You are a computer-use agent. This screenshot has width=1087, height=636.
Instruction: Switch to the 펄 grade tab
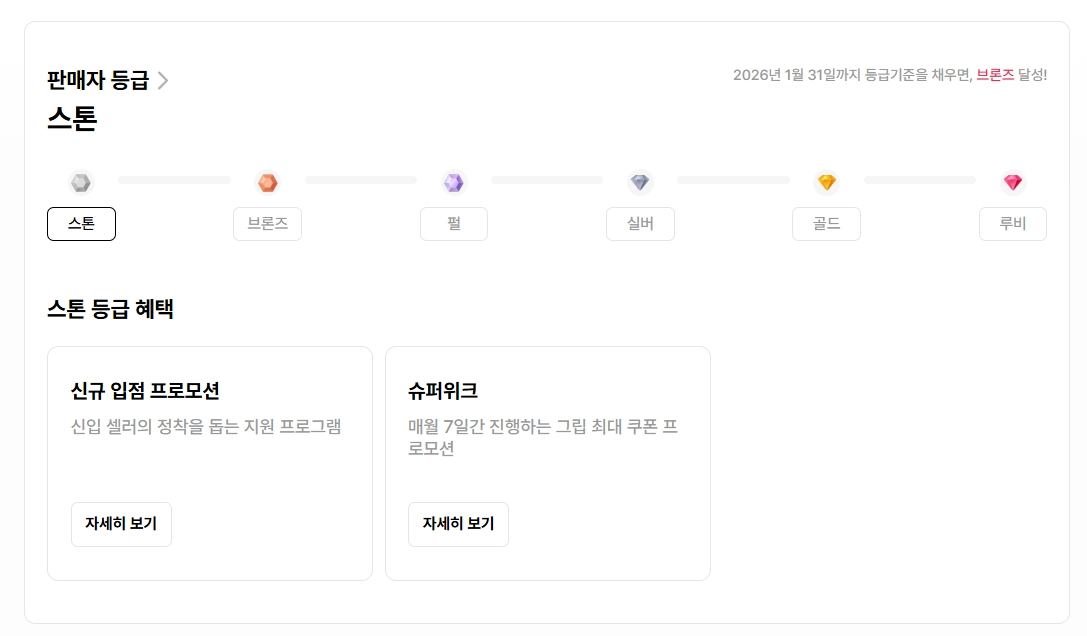point(454,224)
